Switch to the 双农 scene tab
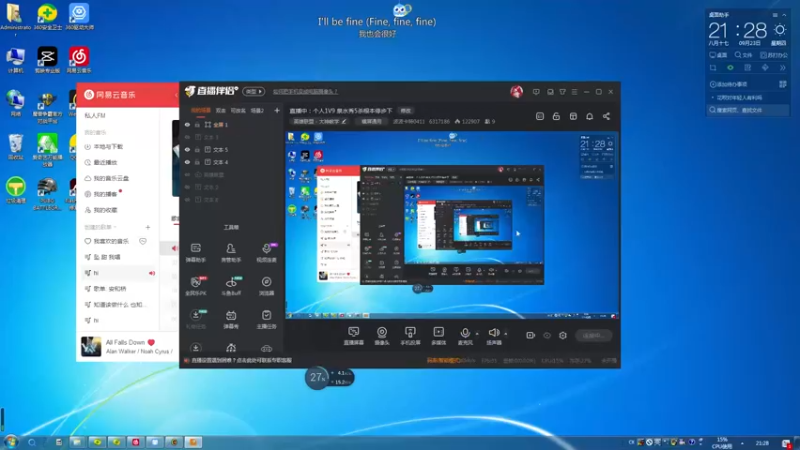 [x=220, y=110]
